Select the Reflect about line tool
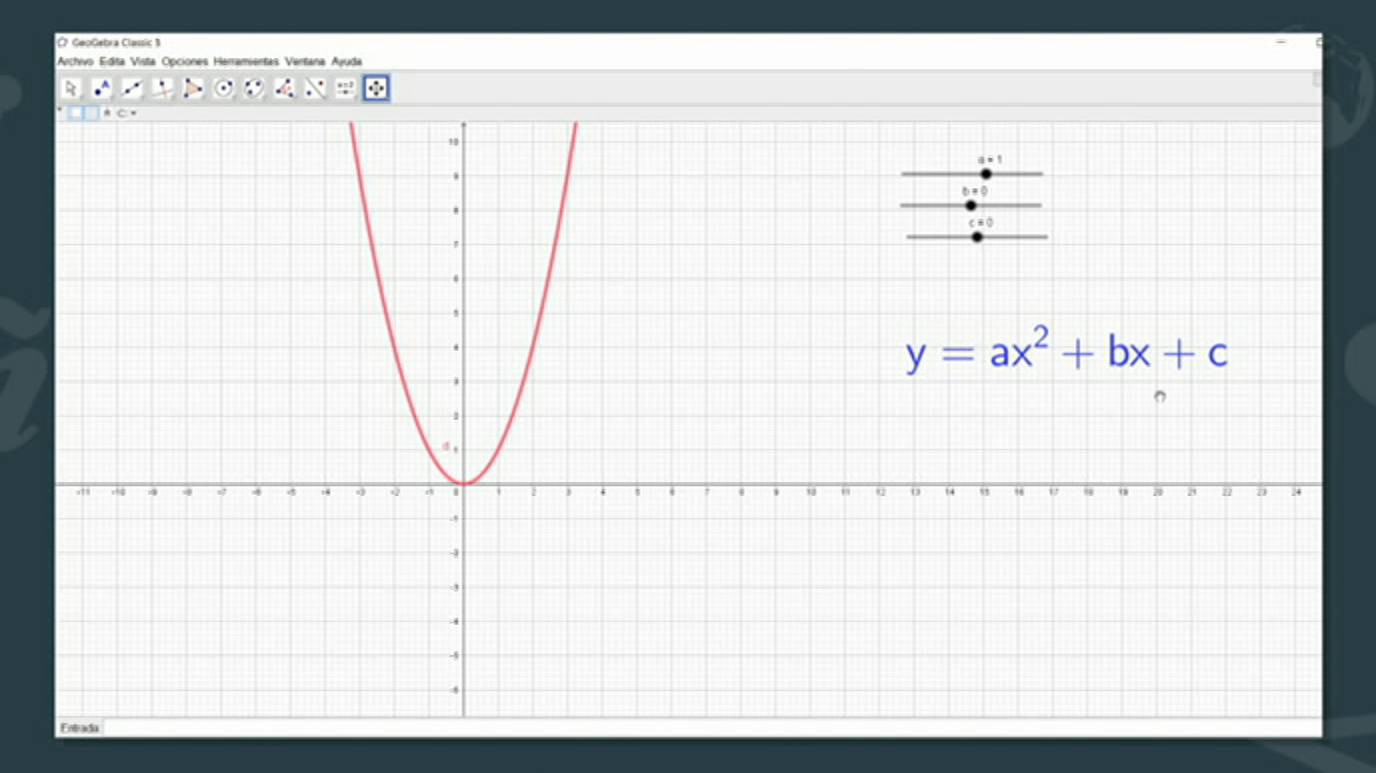This screenshot has height=773, width=1376. [315, 89]
